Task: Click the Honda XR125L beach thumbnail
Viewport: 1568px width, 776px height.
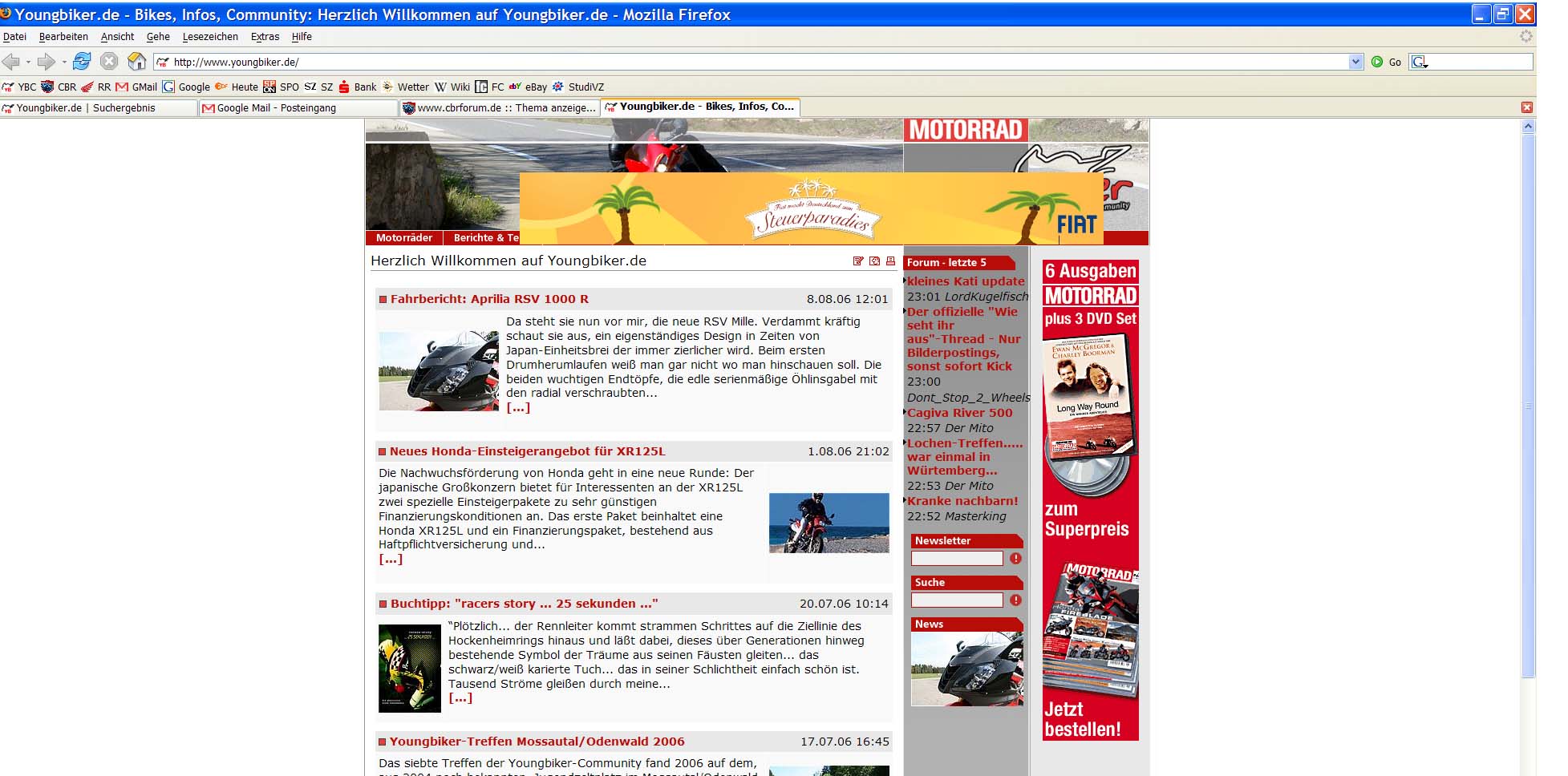Action: (x=829, y=523)
